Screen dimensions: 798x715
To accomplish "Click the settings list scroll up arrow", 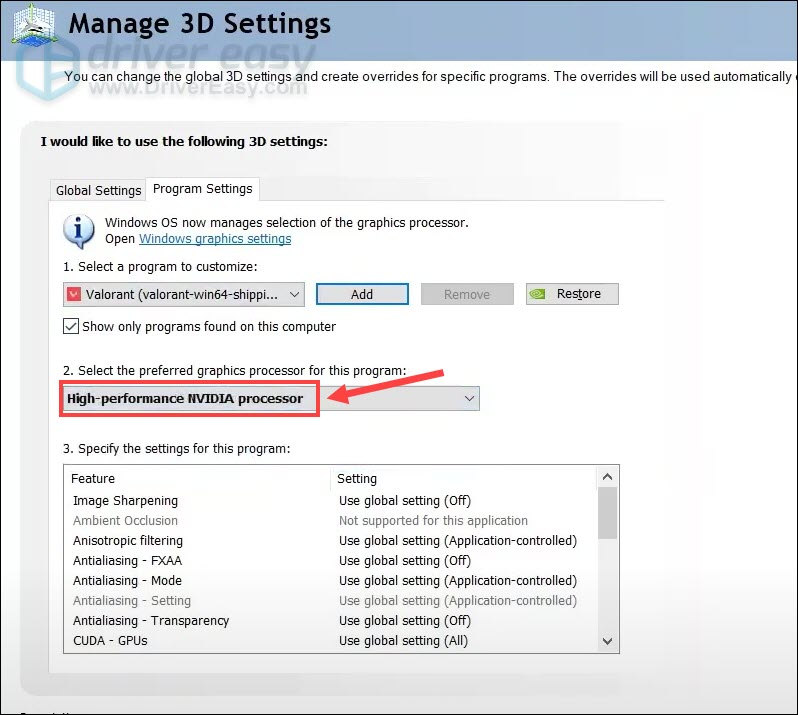I will coord(607,477).
